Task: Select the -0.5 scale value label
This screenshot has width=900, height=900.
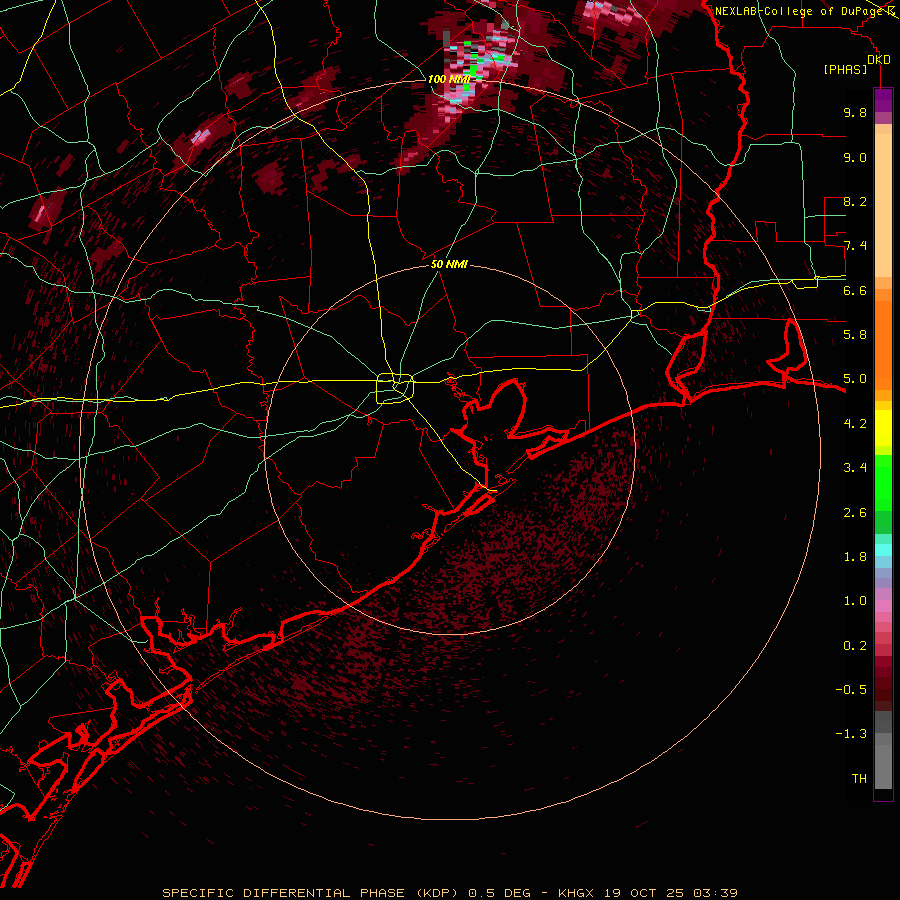Action: [851, 690]
